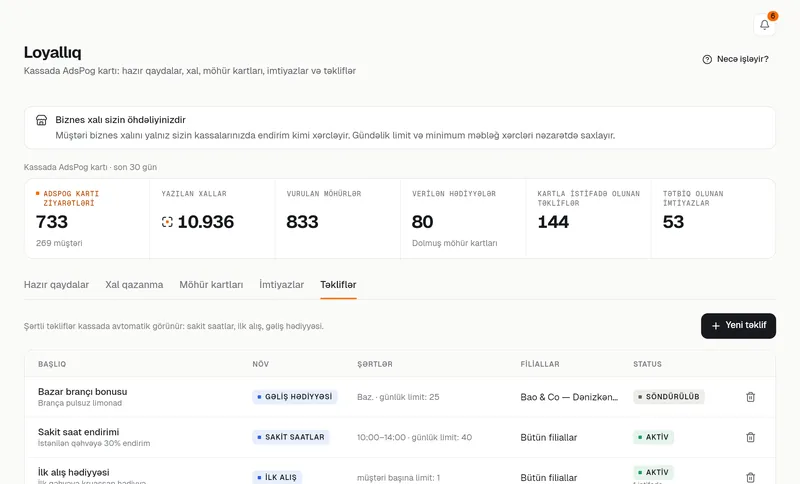The height and width of the screenshot is (484, 800).
Task: Open the İlk alış hədiyyəsi offer title
Action: point(73,472)
